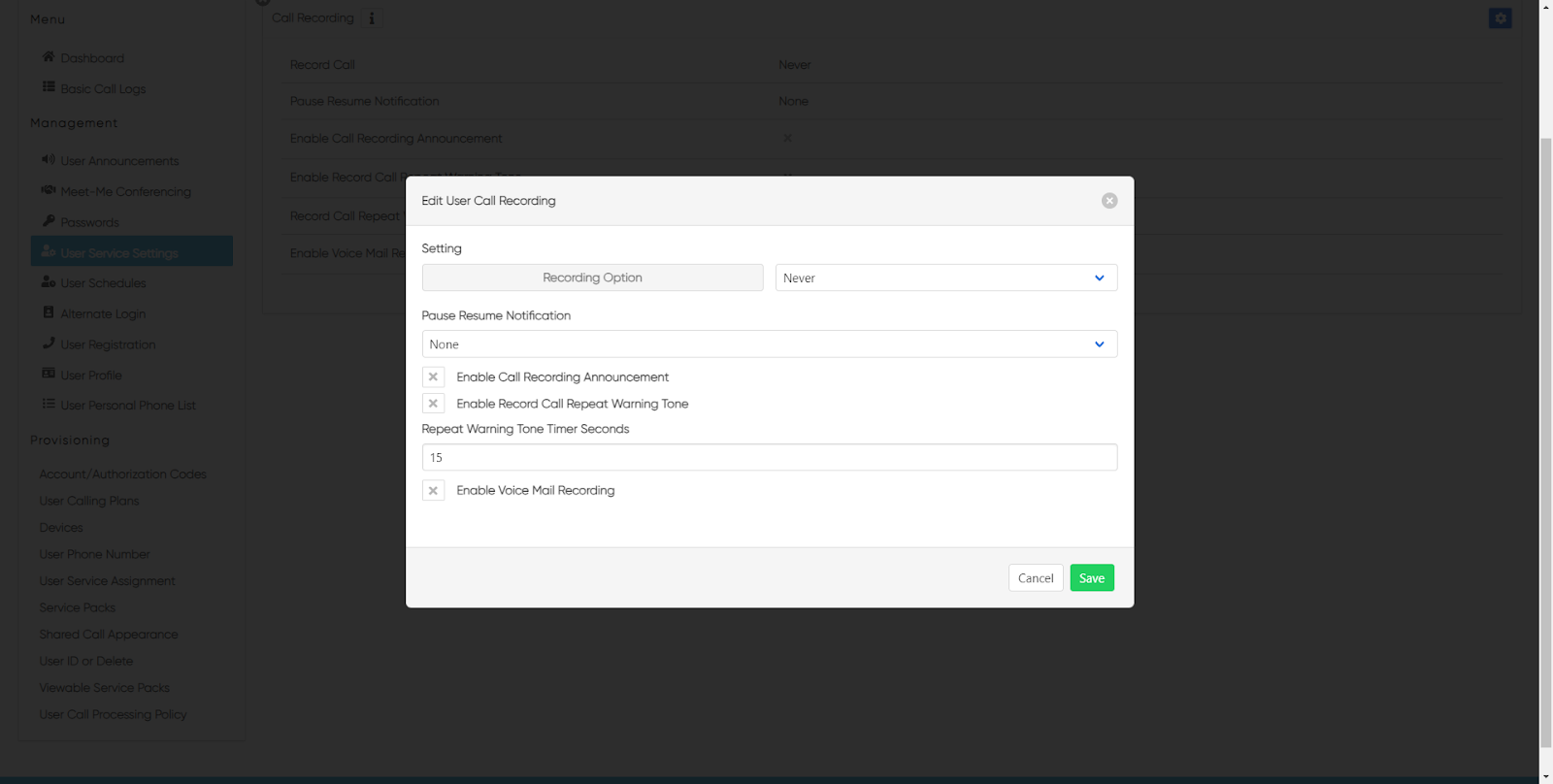This screenshot has height=784, width=1553.
Task: Open Meet-Me Conferencing menu item
Action: [x=126, y=192]
